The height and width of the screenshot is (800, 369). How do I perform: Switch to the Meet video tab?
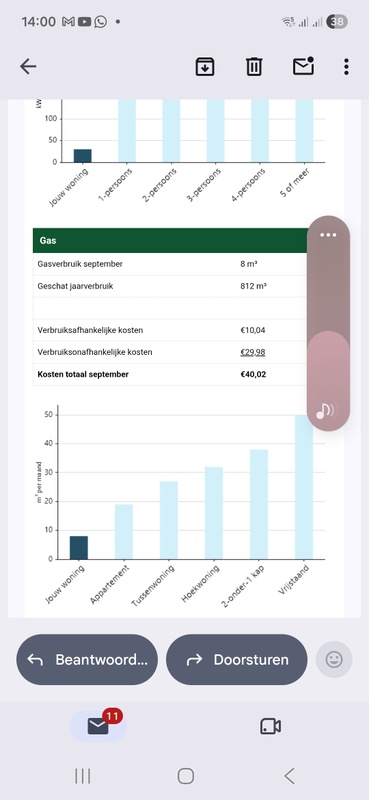(270, 726)
